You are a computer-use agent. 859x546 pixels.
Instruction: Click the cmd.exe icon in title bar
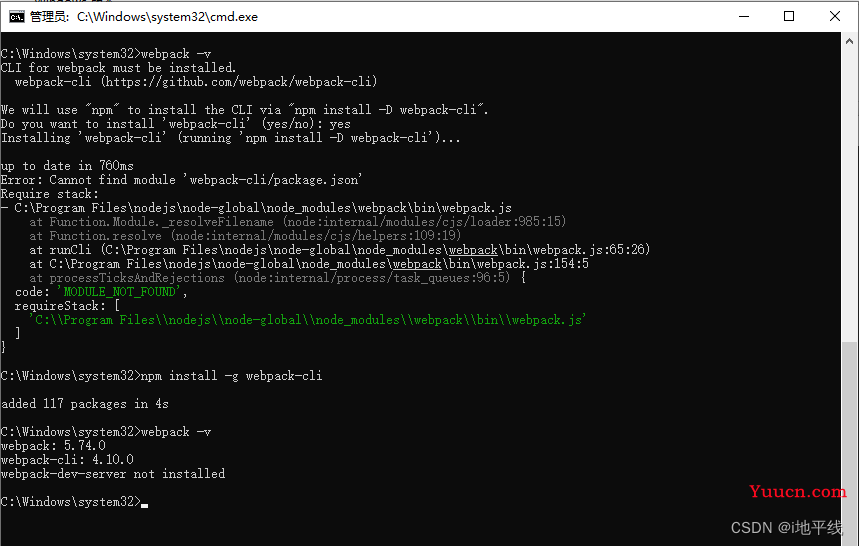(16, 17)
